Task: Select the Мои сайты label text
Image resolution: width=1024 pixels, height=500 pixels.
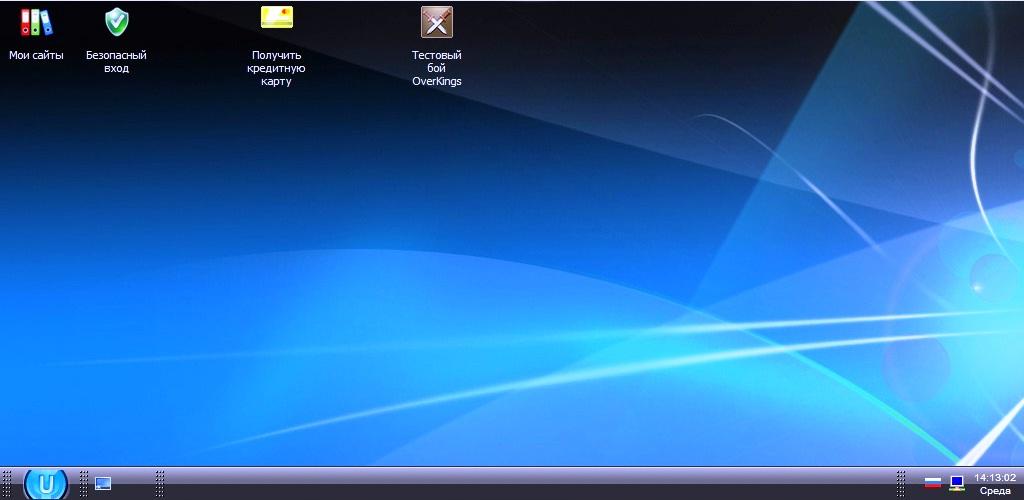Action: (x=37, y=55)
